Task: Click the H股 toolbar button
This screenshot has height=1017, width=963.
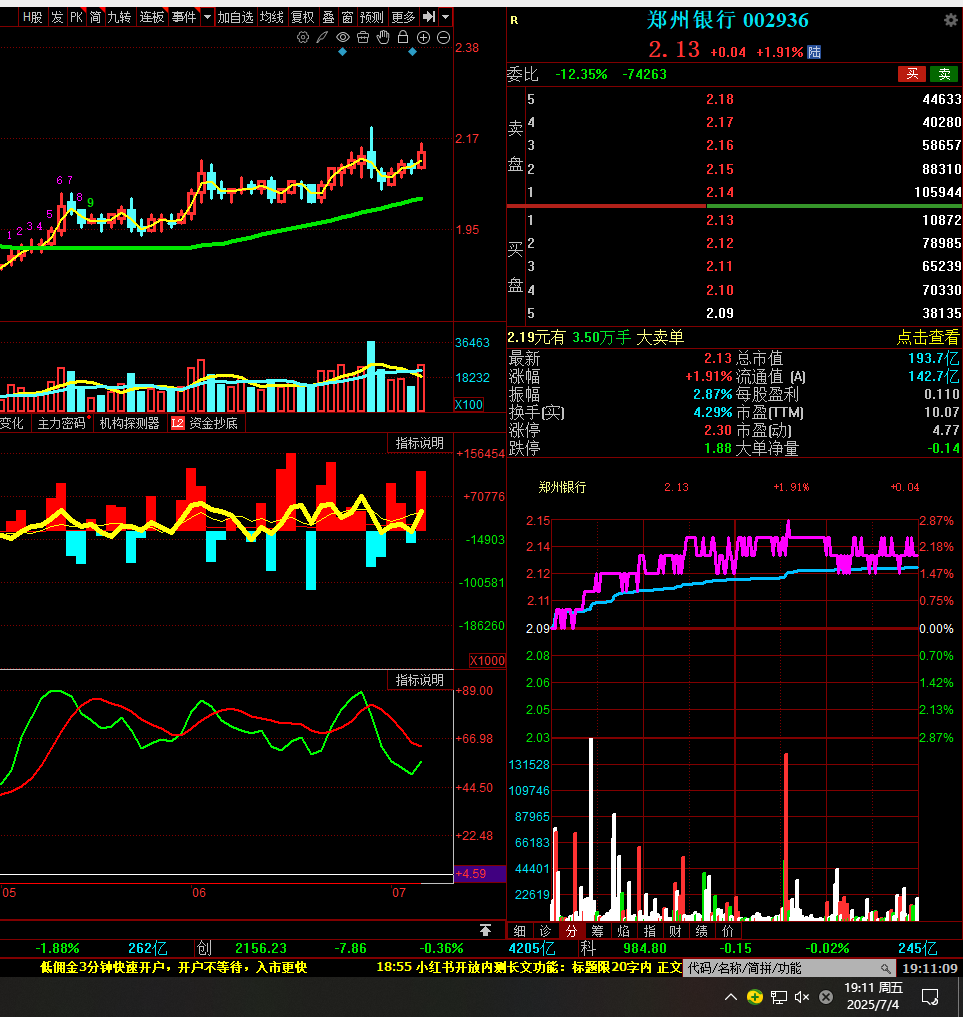Action: [32, 17]
